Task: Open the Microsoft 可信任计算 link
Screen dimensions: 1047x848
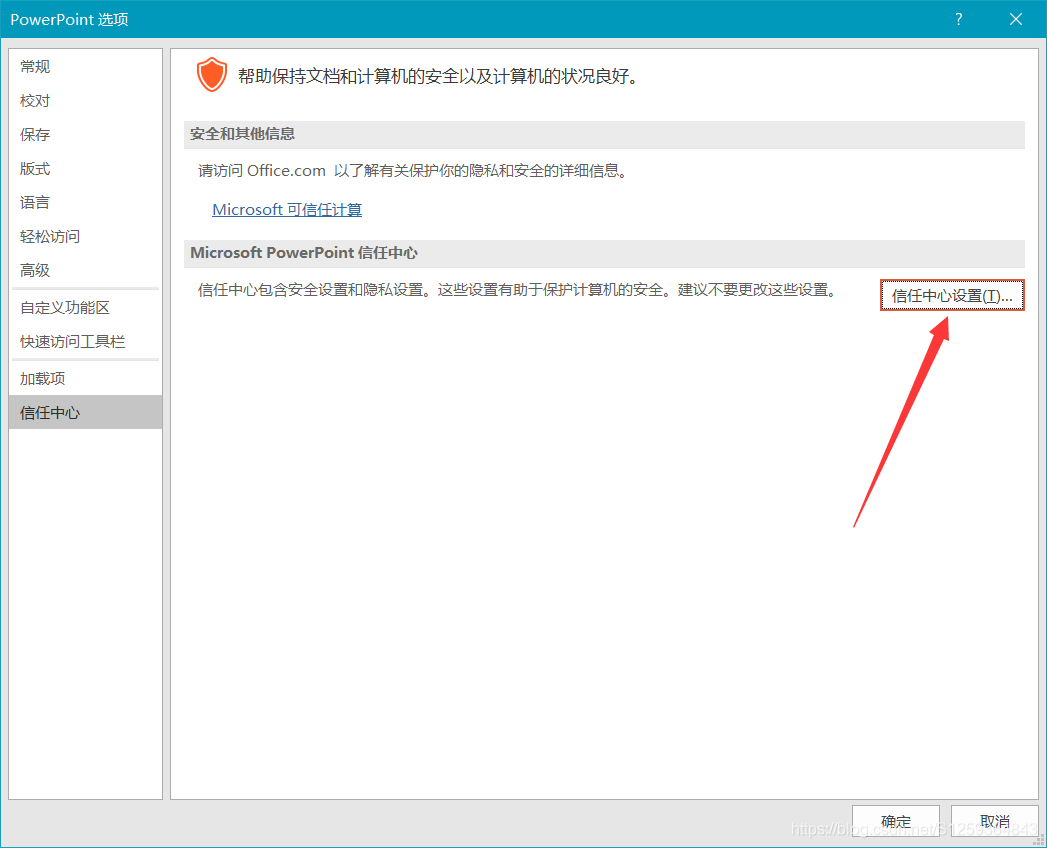Action: [287, 210]
